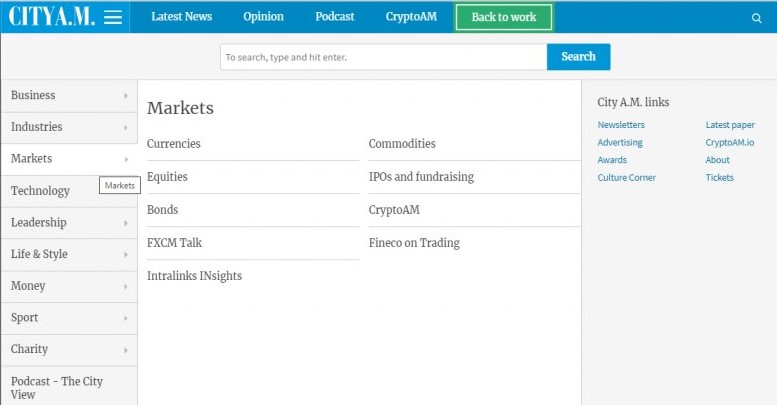
Task: Go to the Opinion section
Action: 263,17
